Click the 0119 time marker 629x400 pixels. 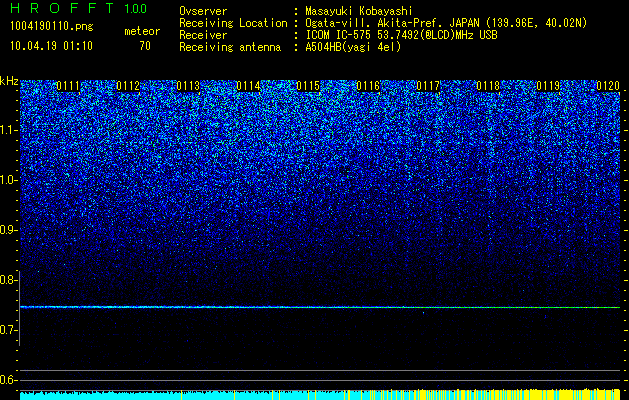(548, 86)
